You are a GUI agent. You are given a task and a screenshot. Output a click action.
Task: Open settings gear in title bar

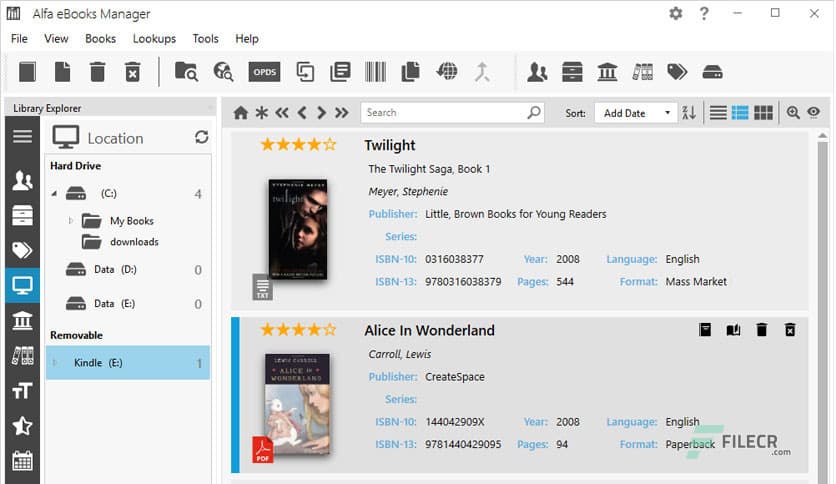[676, 13]
